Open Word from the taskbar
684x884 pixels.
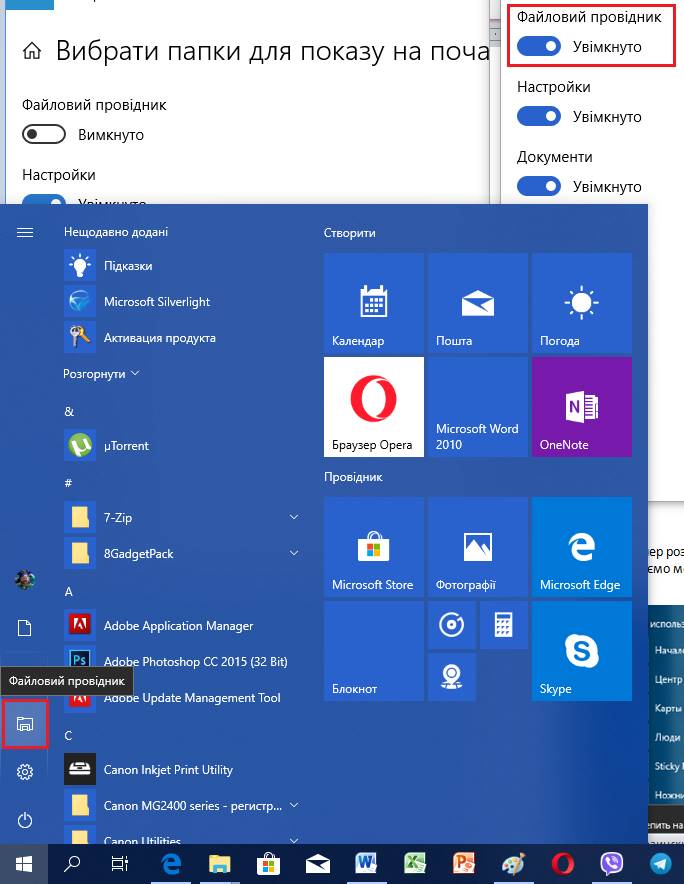(367, 864)
